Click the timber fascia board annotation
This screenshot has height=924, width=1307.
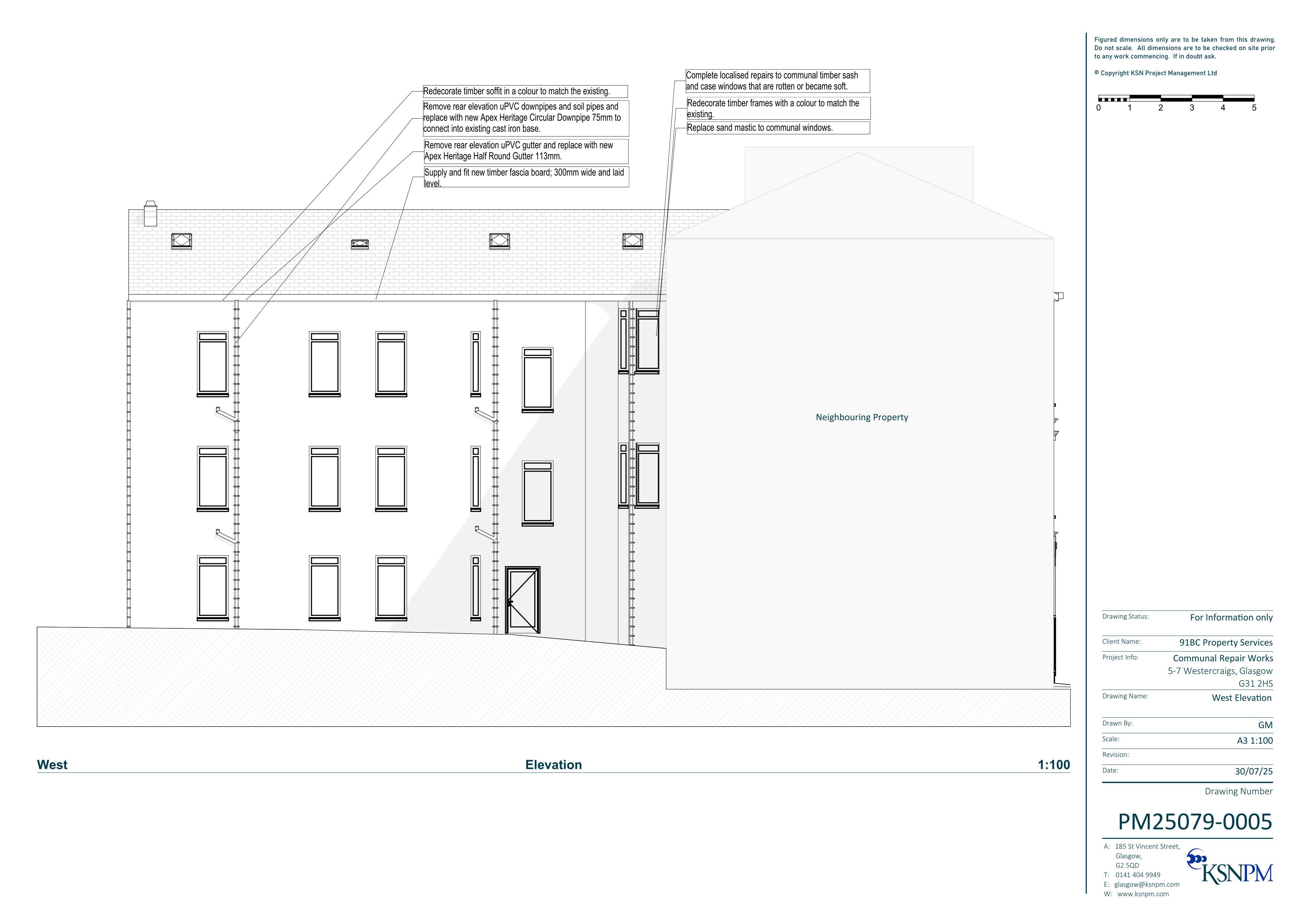(x=526, y=177)
